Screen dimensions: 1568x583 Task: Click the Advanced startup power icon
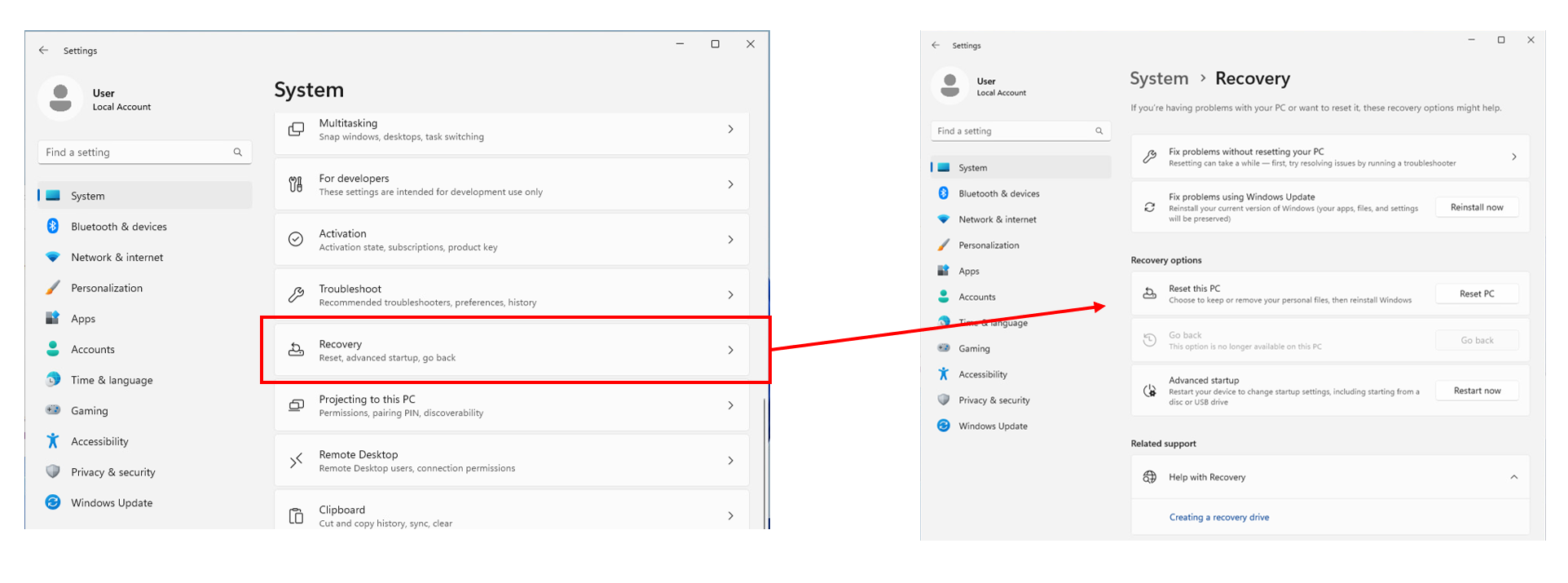[1149, 391]
